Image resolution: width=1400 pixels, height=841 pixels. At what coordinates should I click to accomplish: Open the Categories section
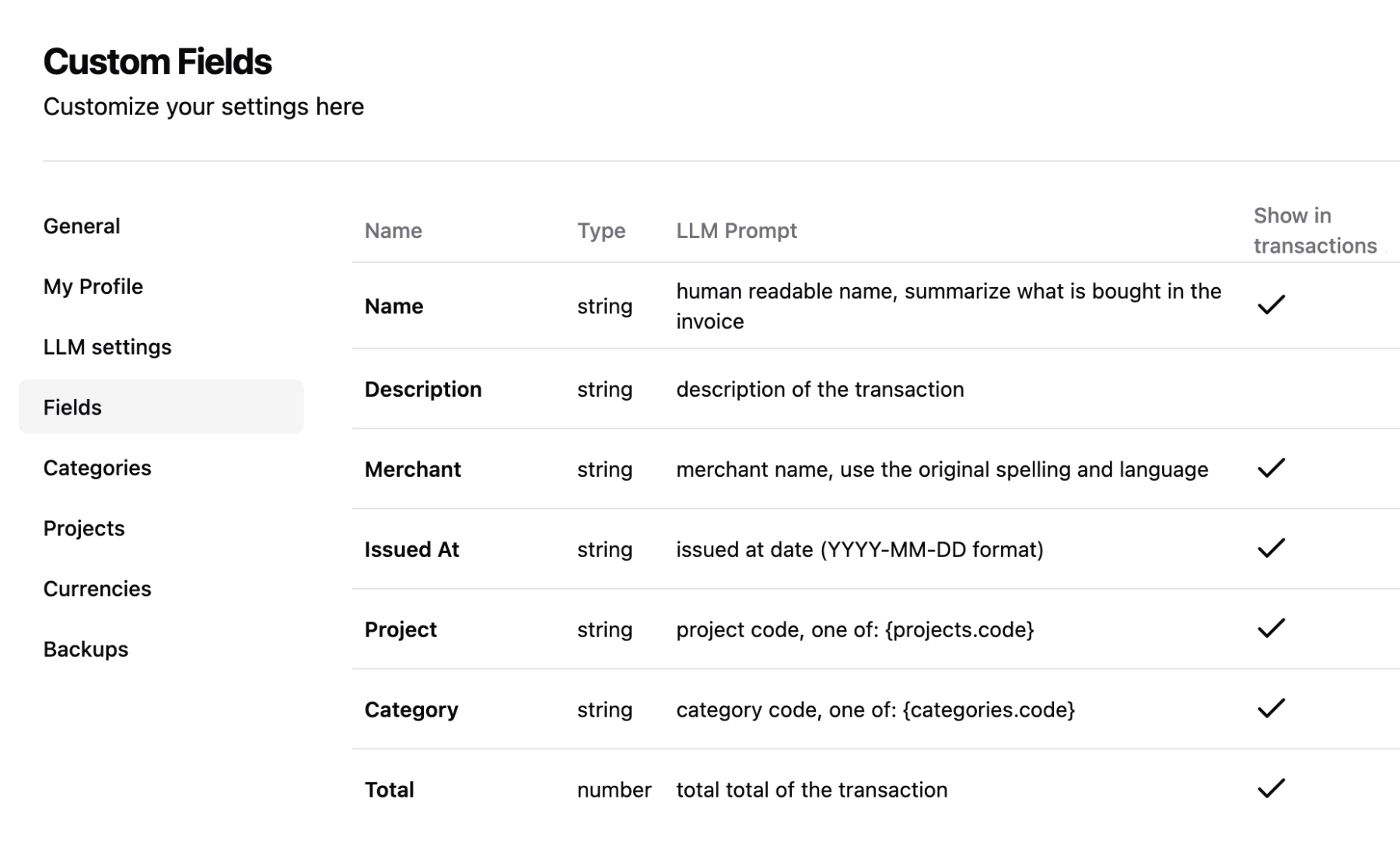(97, 468)
